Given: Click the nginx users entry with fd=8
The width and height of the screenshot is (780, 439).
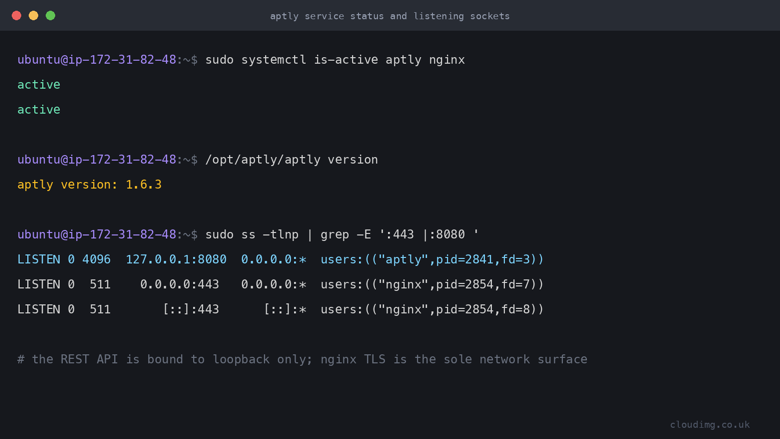Looking at the screenshot, I should [x=432, y=309].
